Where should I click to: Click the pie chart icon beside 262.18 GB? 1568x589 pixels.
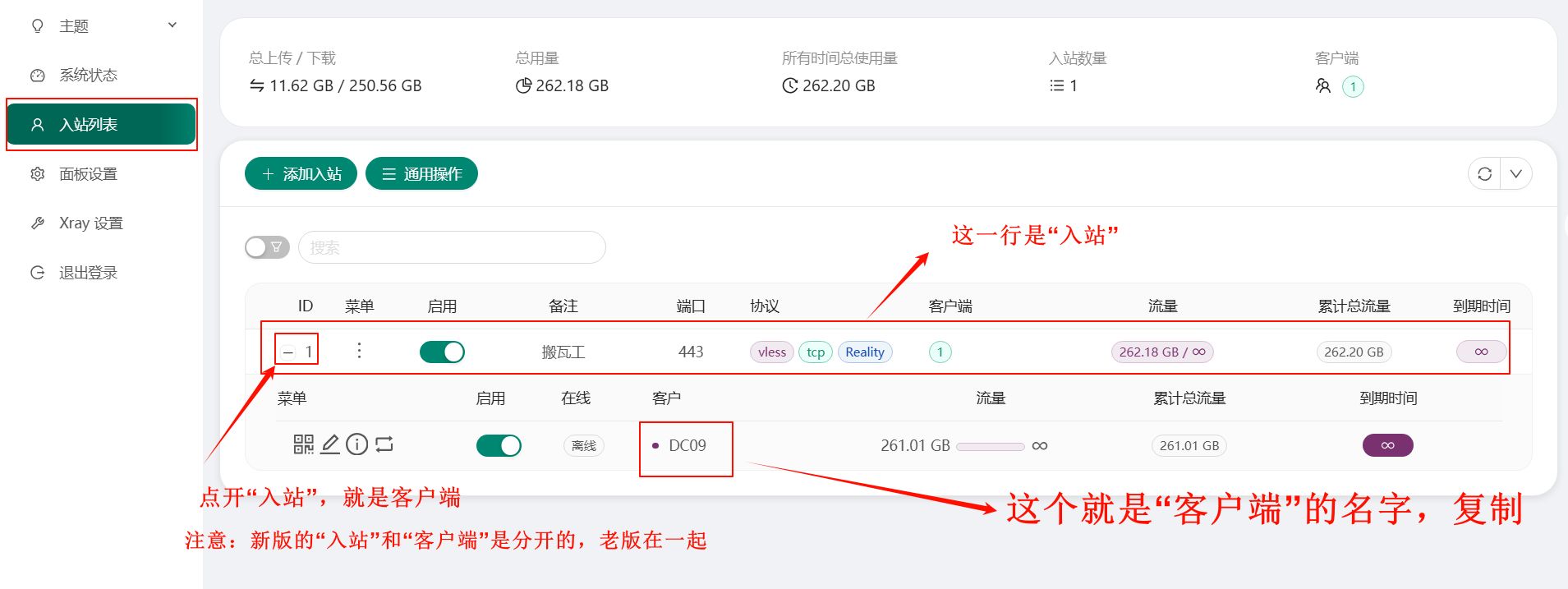[x=523, y=85]
